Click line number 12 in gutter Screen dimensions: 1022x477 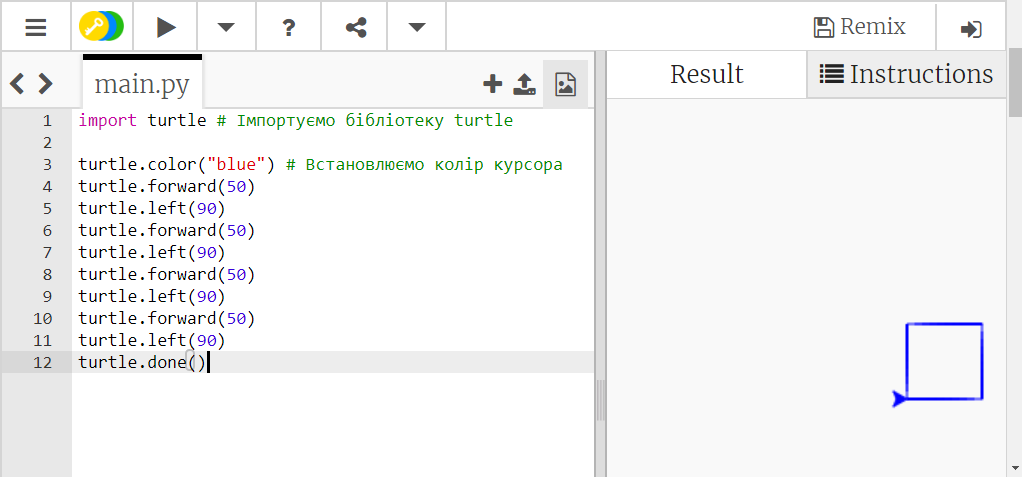pos(42,362)
